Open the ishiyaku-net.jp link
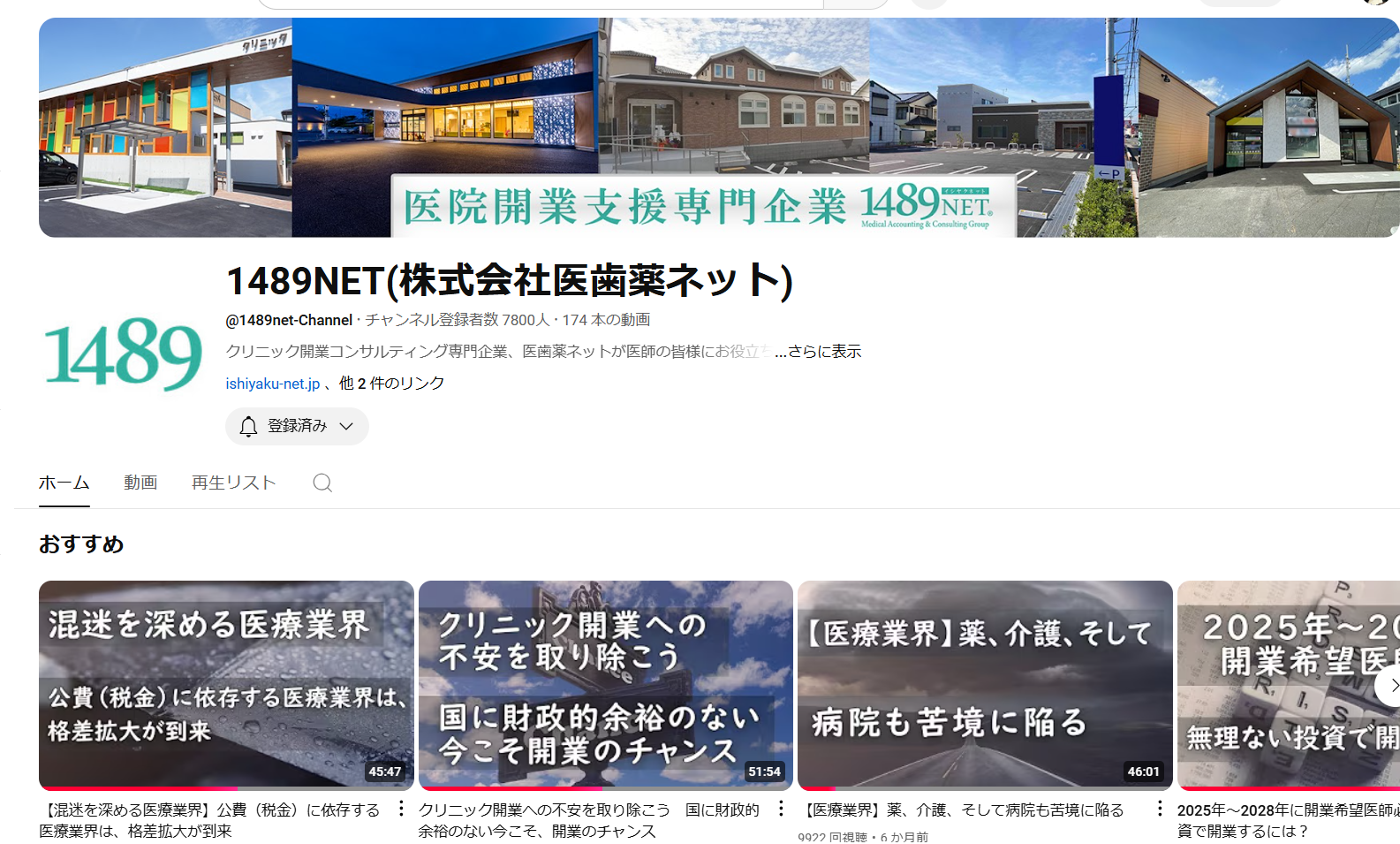 [273, 384]
